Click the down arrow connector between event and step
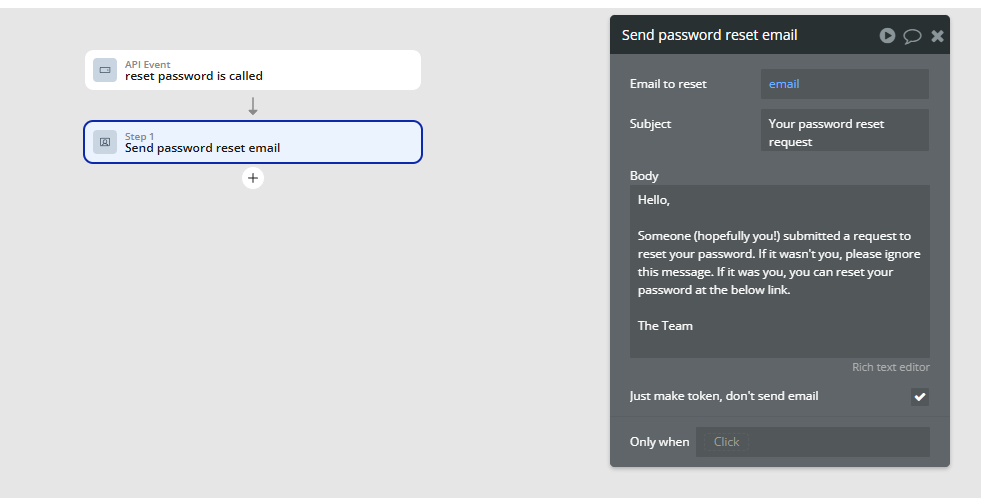This screenshot has width=981, height=498. click(253, 106)
